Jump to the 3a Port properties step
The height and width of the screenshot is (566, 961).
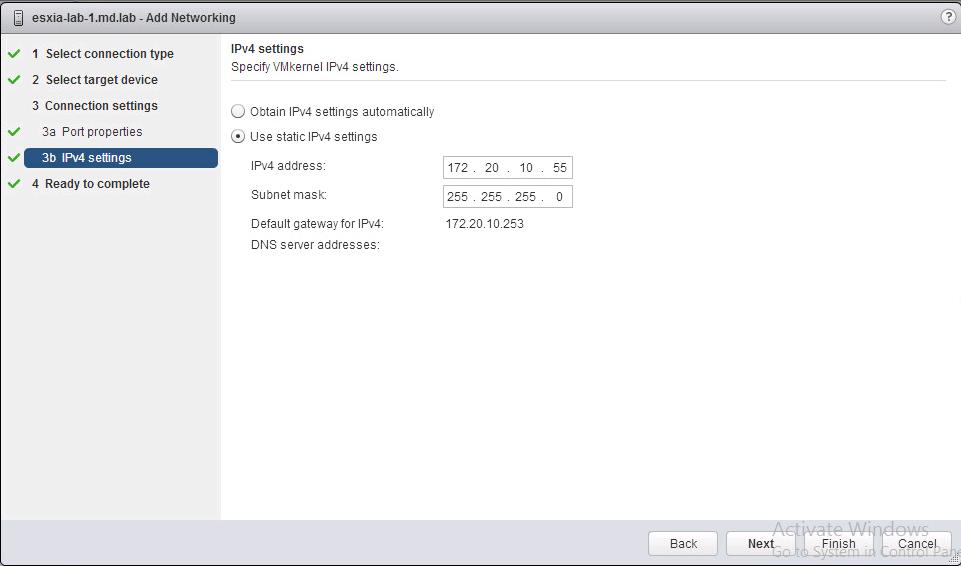pos(101,132)
